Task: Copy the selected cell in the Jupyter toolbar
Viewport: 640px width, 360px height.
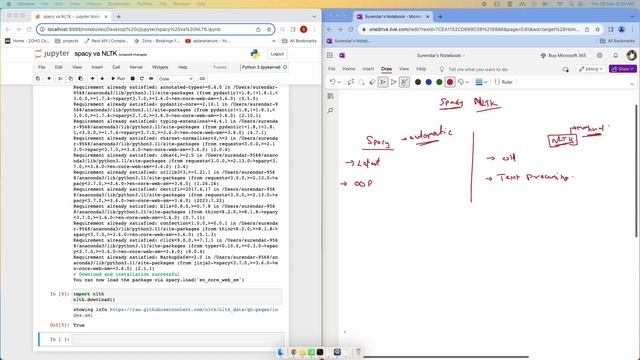Action: pos(70,78)
